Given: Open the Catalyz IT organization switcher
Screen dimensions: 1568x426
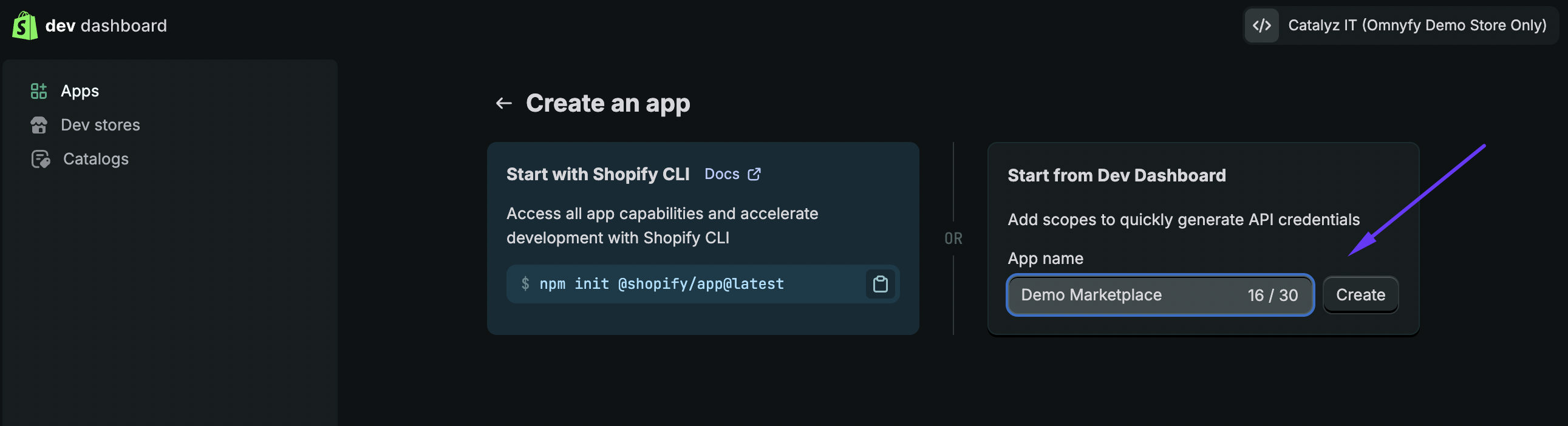Looking at the screenshot, I should tap(1400, 25).
